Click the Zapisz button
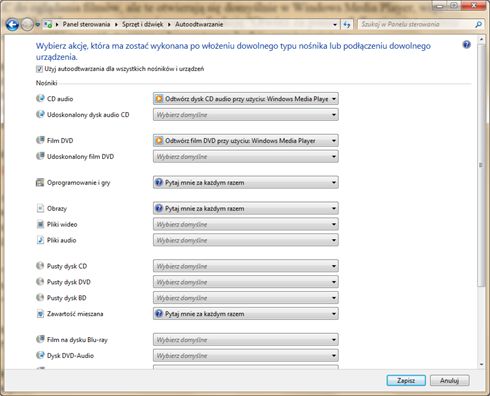This screenshot has width=490, height=396. (406, 380)
